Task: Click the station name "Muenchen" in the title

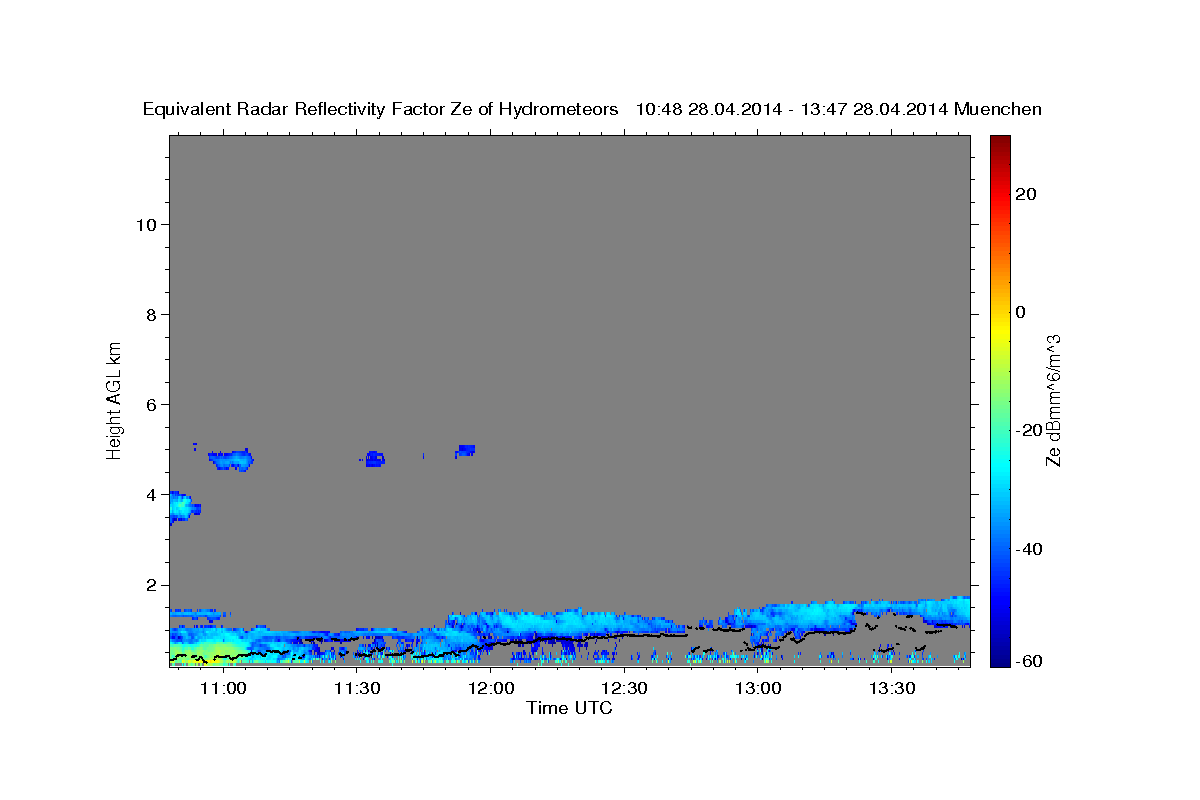Action: 999,109
